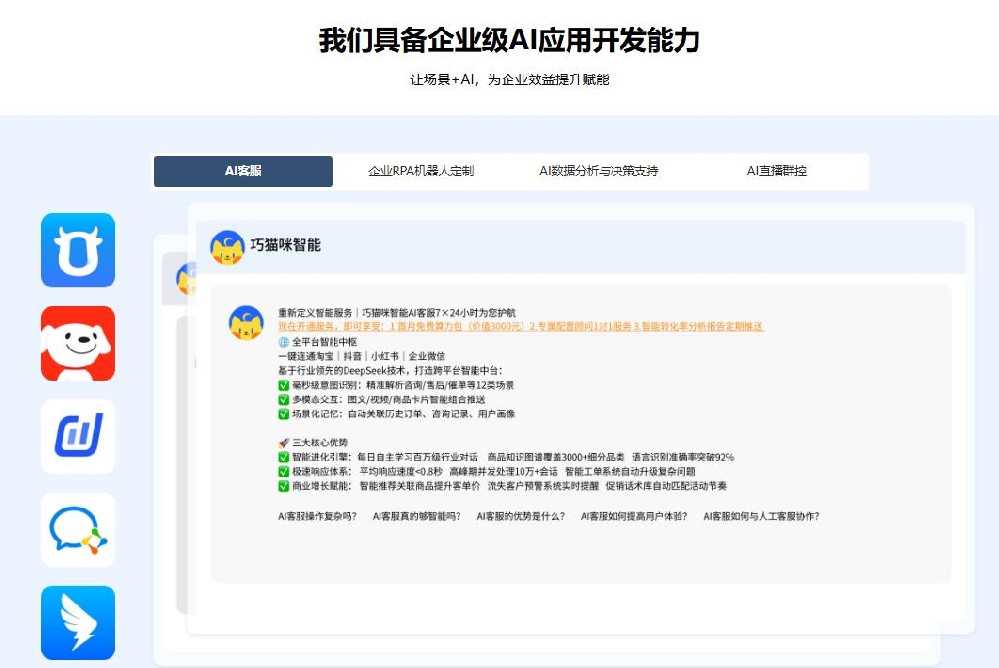Image resolution: width=999 pixels, height=668 pixels.
Task: Click the green check beside 场景化记忆
Action: coord(284,414)
